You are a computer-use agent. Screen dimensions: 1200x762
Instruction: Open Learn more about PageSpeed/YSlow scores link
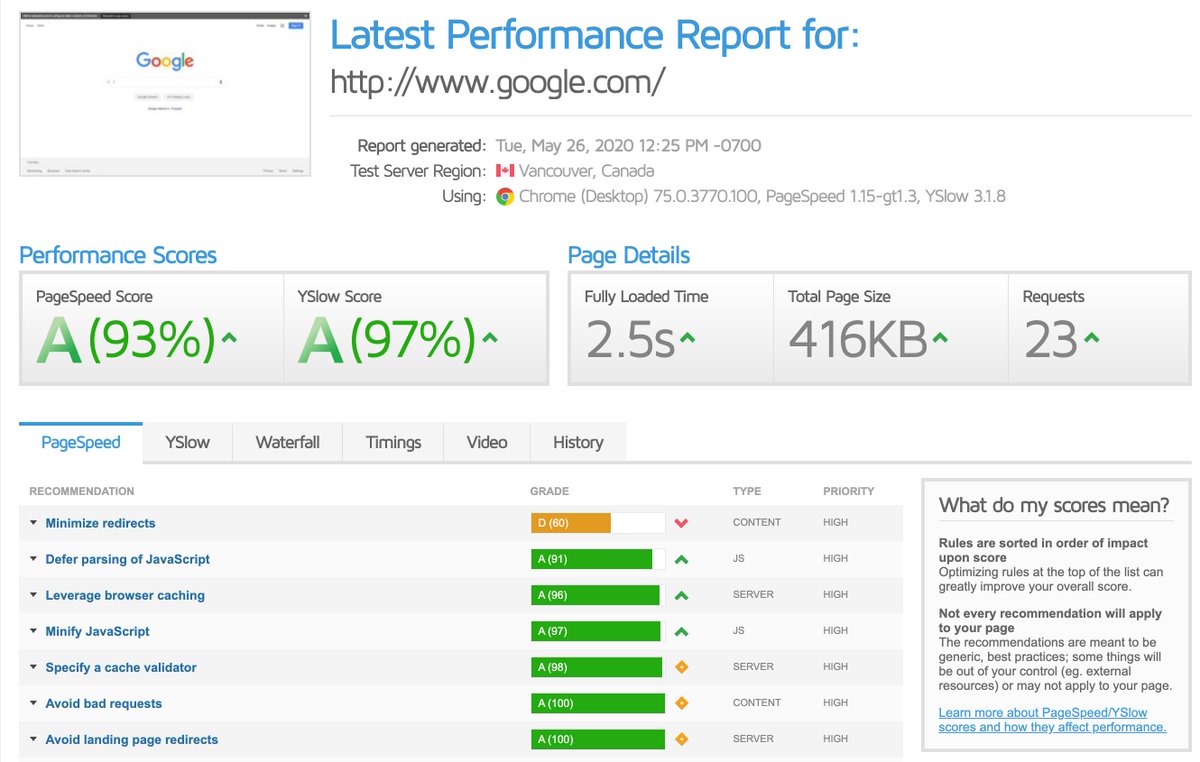coord(1052,720)
